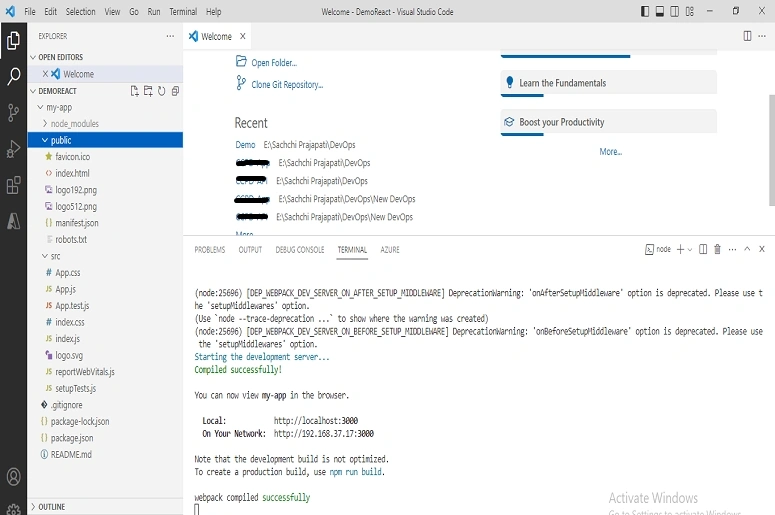Collapse the my-app folder
The image size is (775, 515).
pos(41,107)
